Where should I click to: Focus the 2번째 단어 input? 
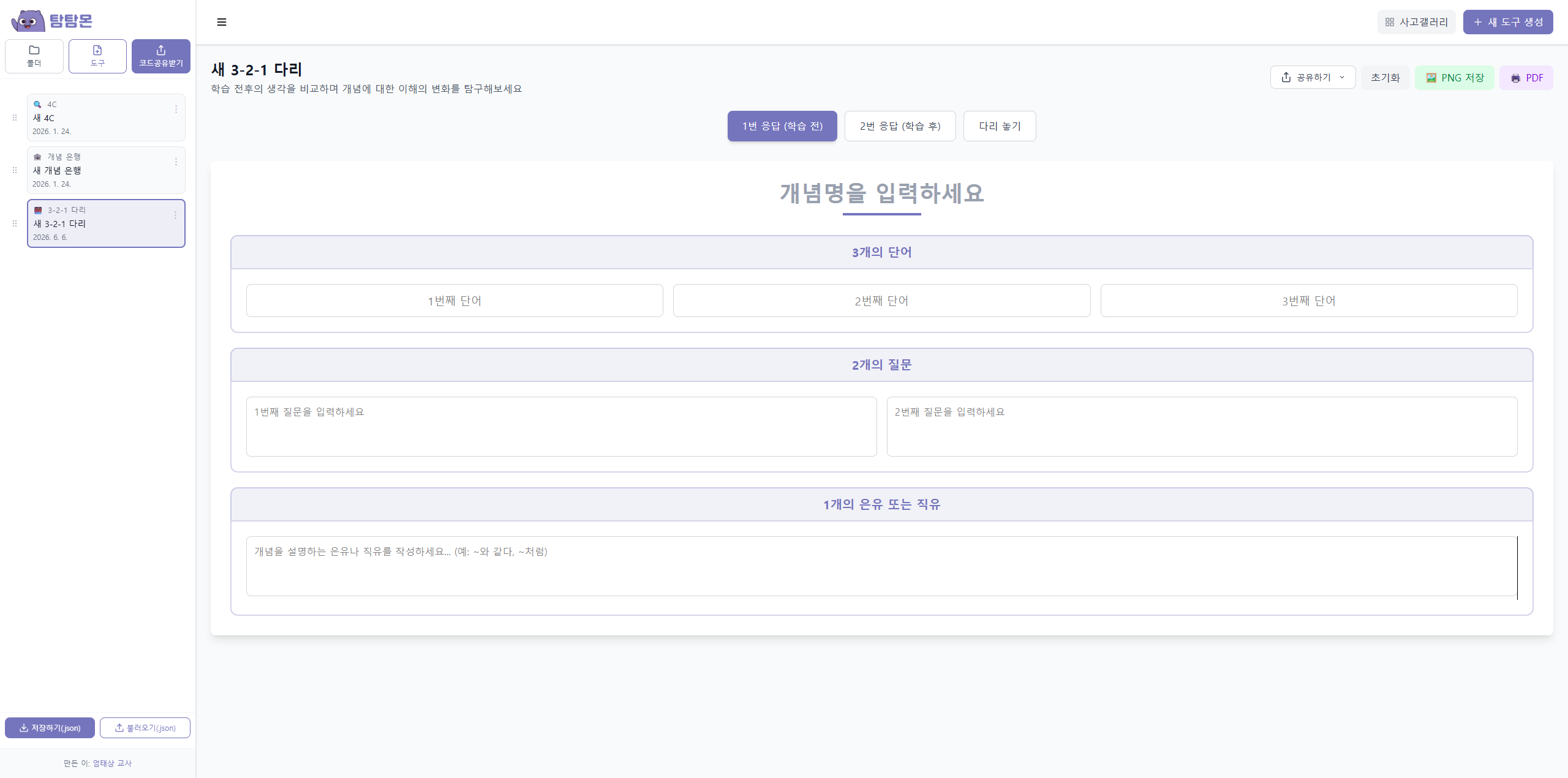click(x=881, y=301)
